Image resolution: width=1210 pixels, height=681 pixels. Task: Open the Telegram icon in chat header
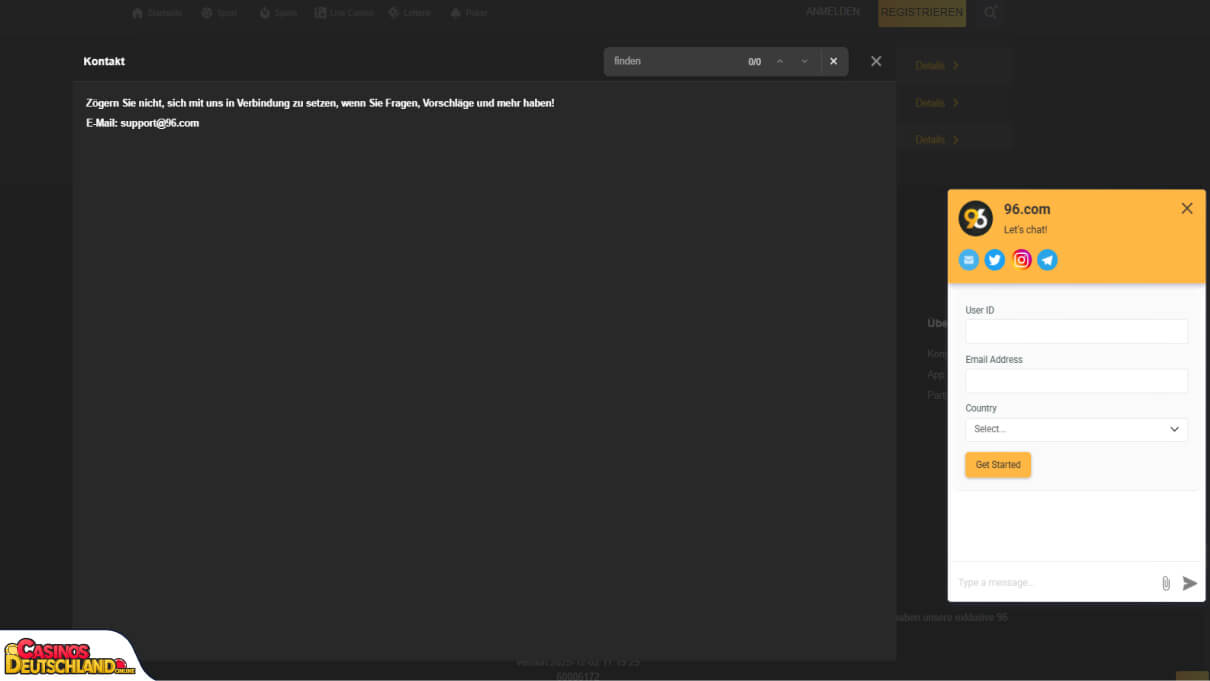click(1047, 260)
